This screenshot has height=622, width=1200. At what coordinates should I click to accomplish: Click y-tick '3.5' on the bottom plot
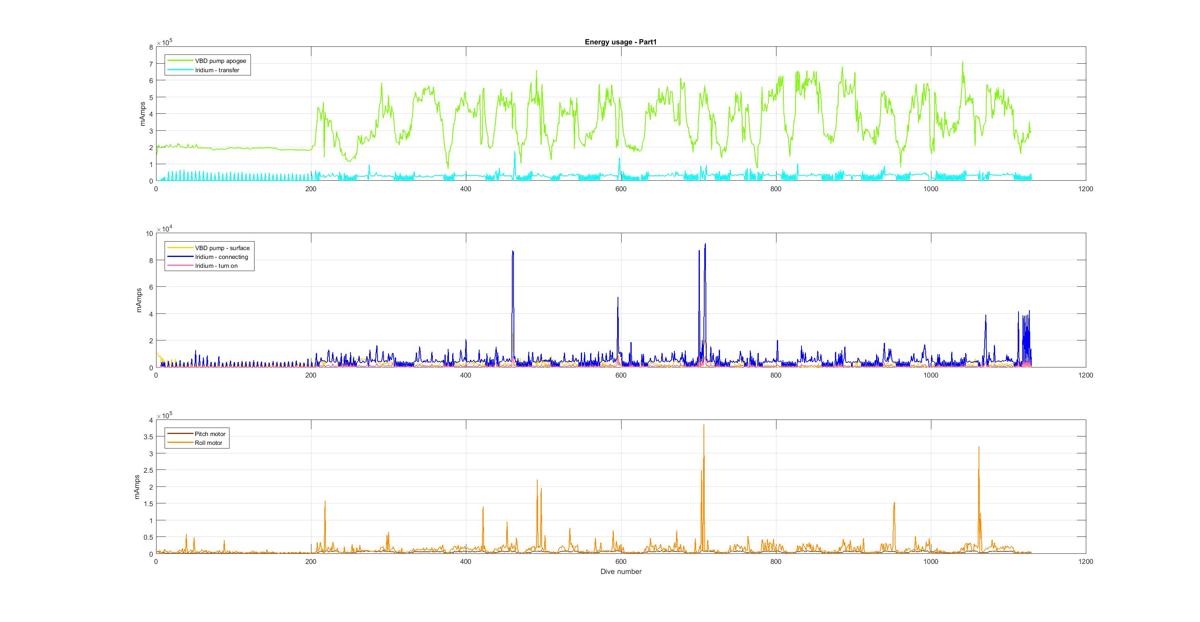(x=149, y=437)
